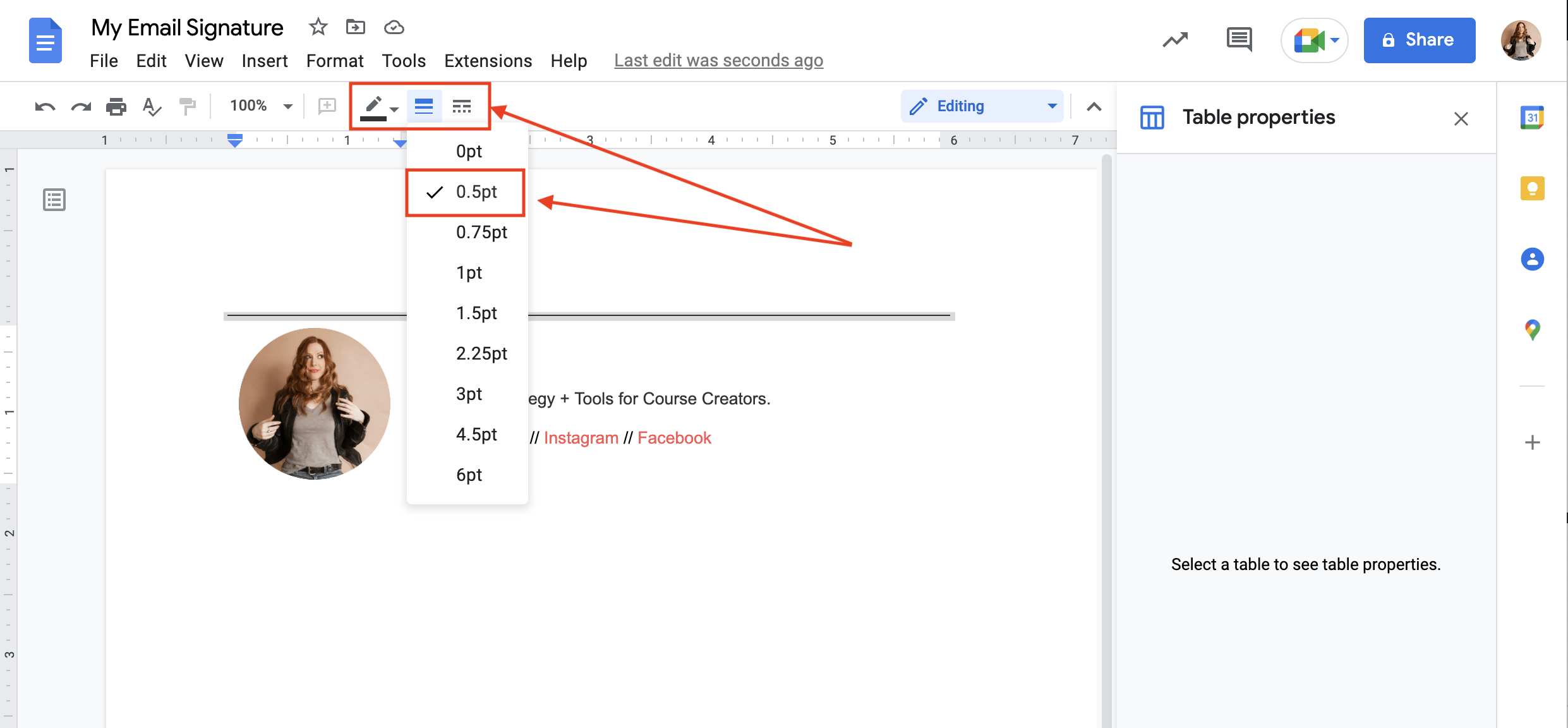Click the move to folder icon

(356, 27)
